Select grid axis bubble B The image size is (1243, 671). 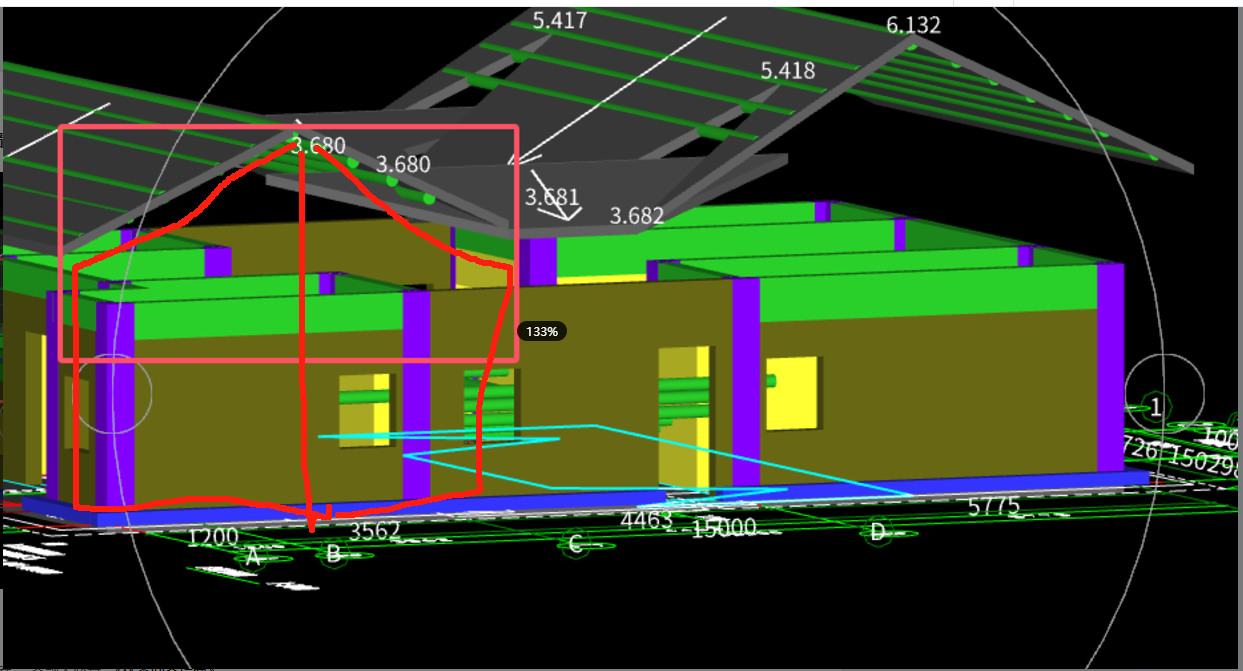tap(334, 554)
